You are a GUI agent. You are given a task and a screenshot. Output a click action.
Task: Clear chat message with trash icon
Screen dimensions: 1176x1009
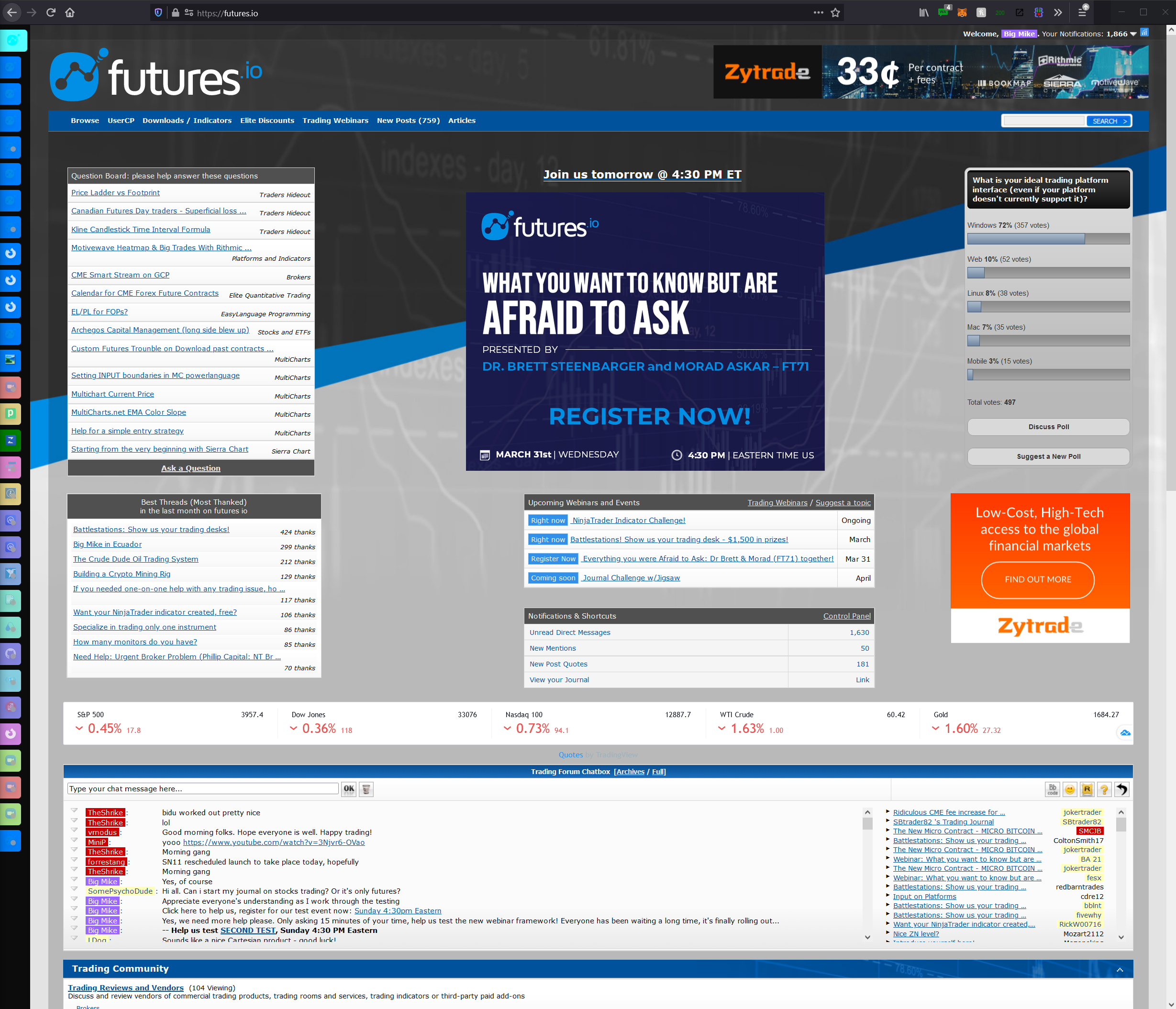click(x=366, y=789)
